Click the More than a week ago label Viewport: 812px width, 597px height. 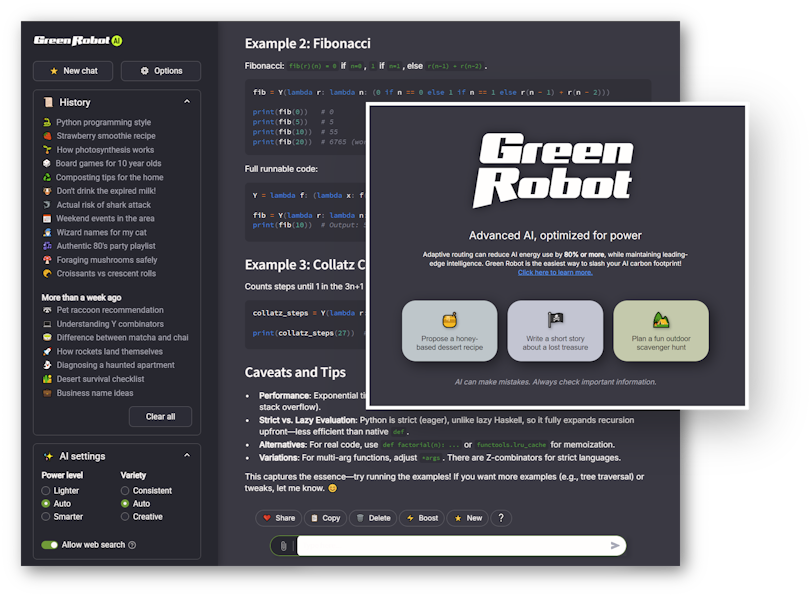81,297
